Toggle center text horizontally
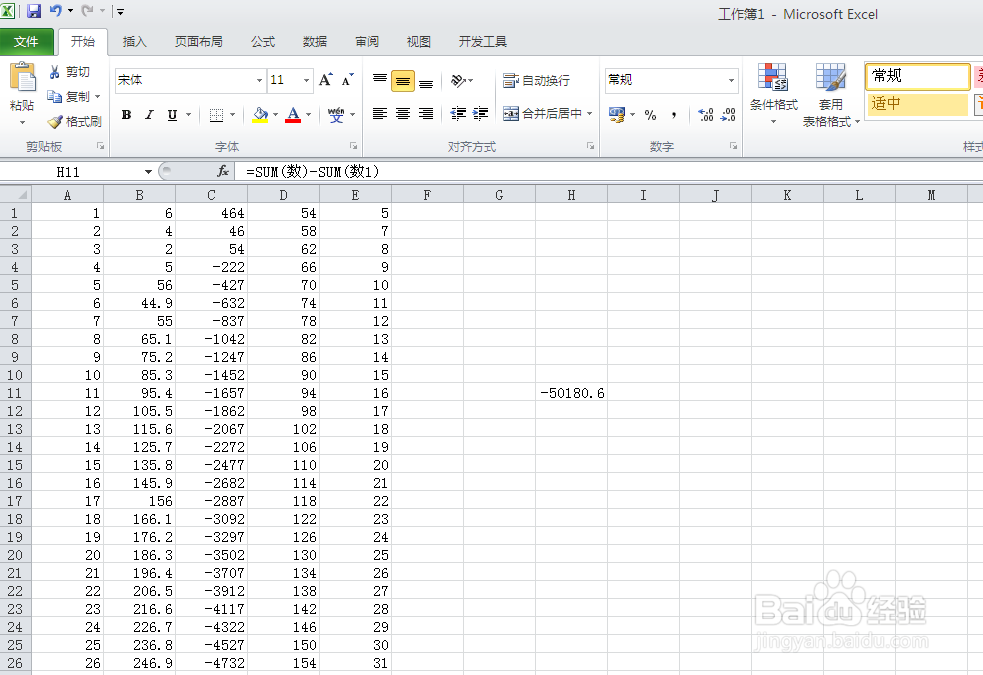983x675 pixels. coord(403,113)
